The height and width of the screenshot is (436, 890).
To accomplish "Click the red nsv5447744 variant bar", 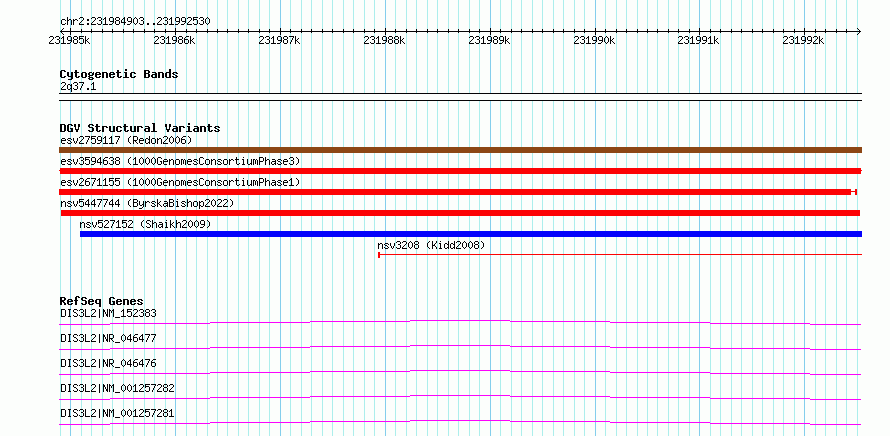I will tap(460, 213).
